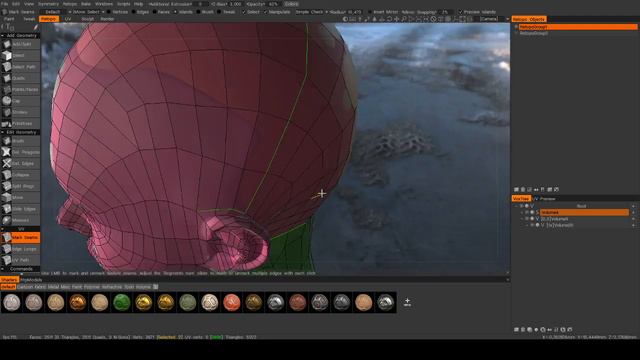Open the File menu
The width and height of the screenshot is (640, 360).
pyautogui.click(x=4, y=4)
